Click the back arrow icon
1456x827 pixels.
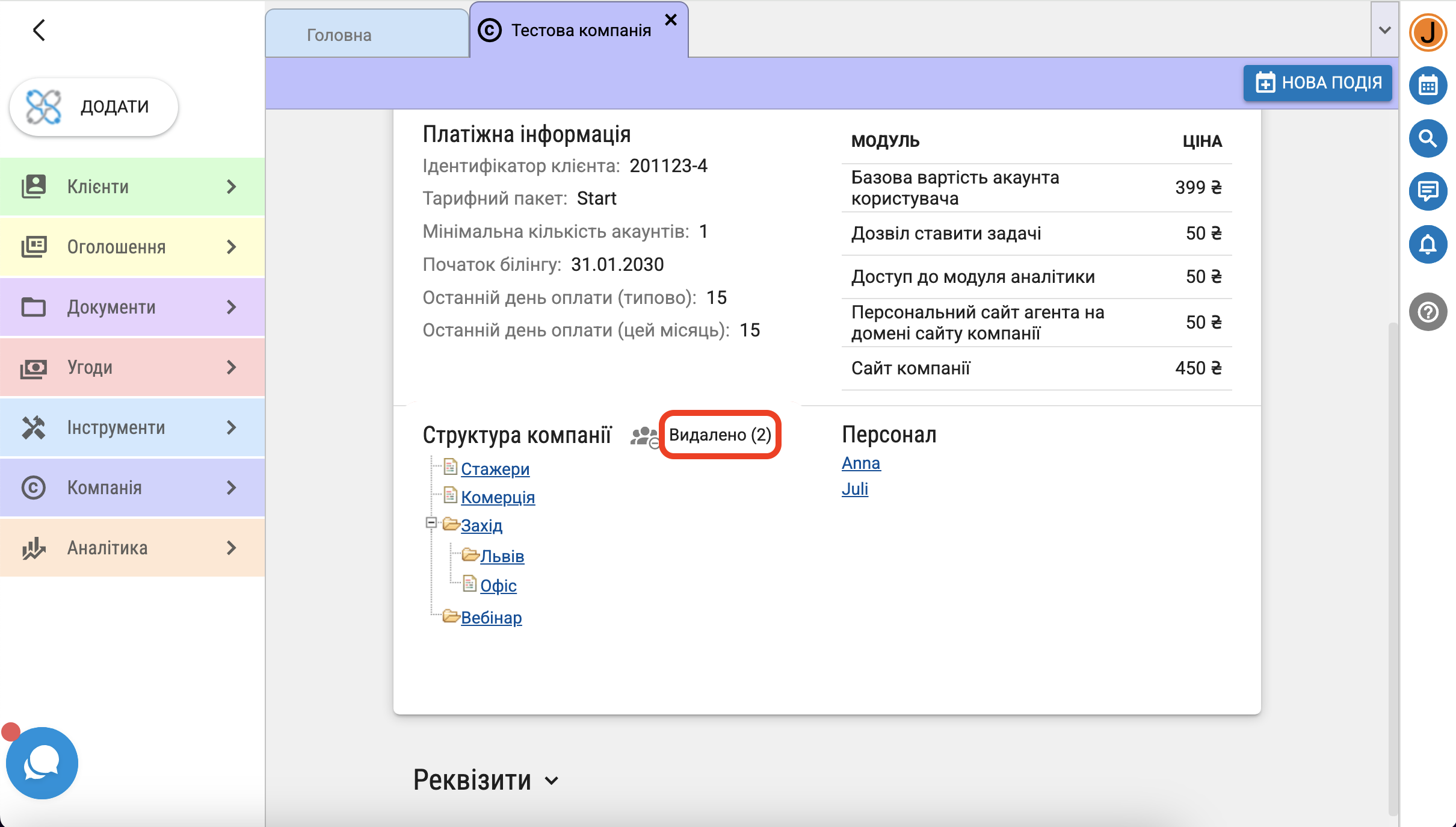[39, 30]
